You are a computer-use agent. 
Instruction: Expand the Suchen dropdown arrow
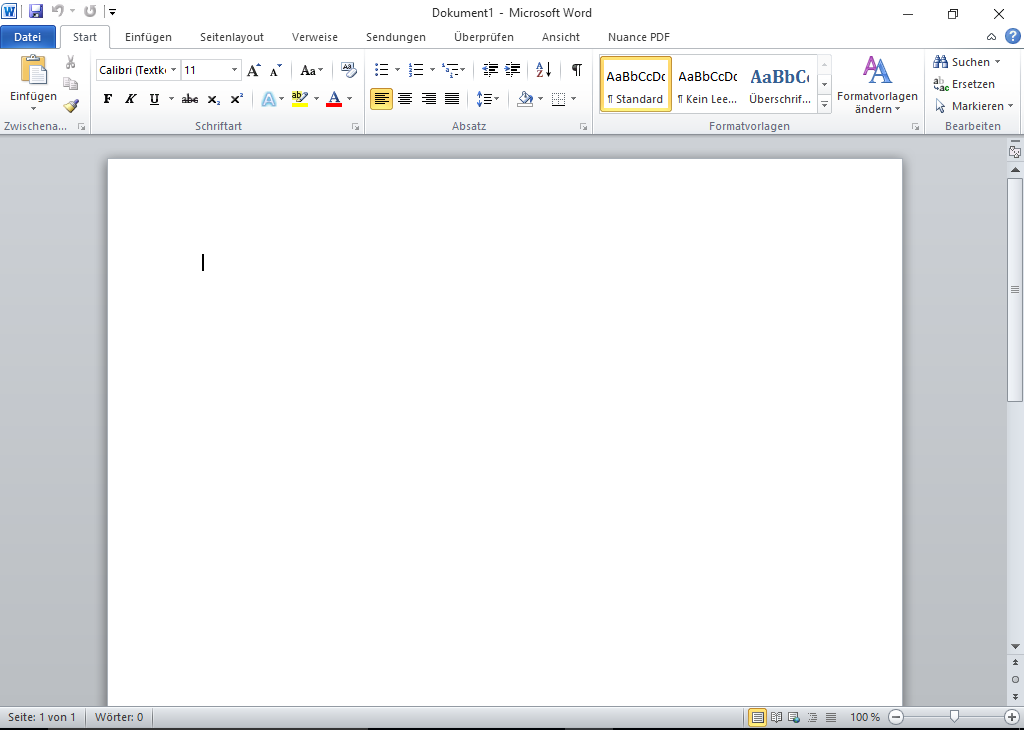pyautogui.click(x=998, y=62)
